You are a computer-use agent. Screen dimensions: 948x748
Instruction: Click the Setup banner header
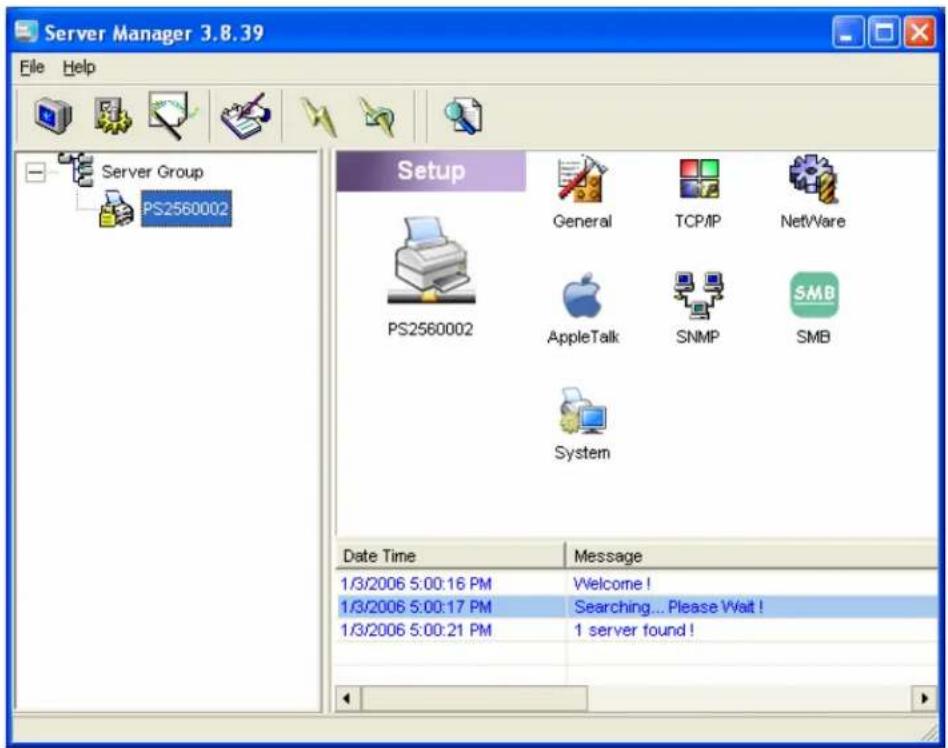[431, 171]
